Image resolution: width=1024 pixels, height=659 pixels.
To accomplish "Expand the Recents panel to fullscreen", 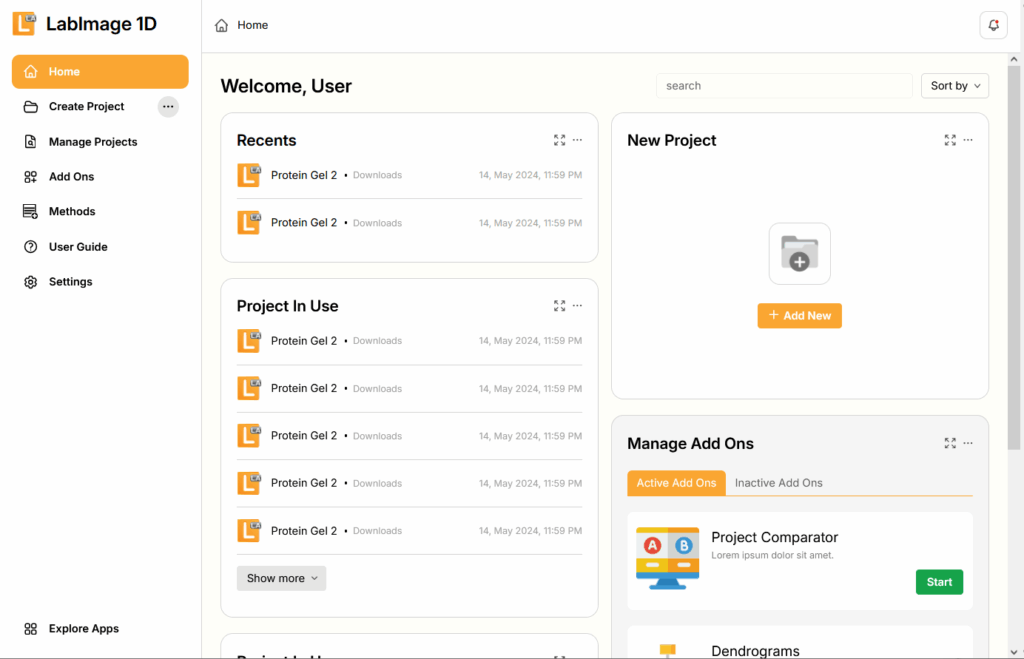I will [x=559, y=140].
